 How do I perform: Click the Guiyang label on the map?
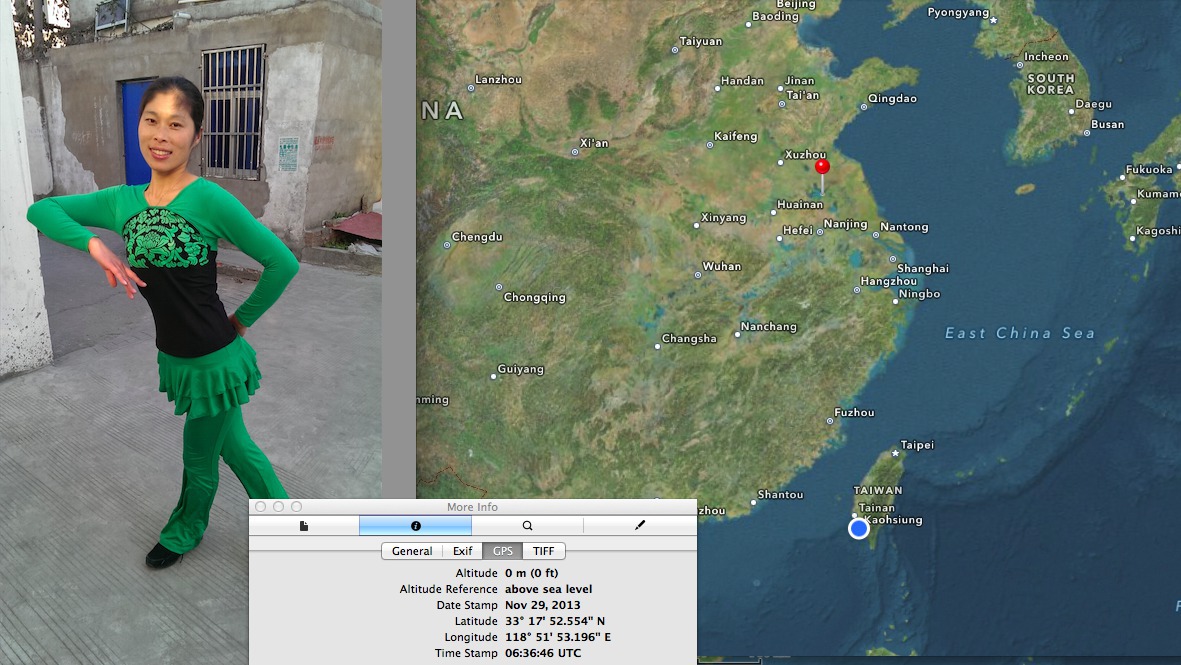click(520, 369)
